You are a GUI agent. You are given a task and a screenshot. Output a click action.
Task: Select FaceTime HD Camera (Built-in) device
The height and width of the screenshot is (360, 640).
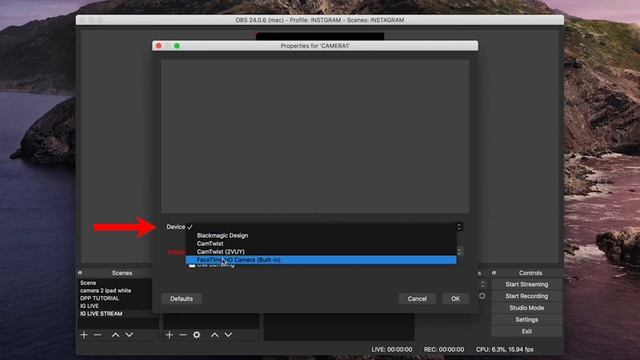[321, 260]
